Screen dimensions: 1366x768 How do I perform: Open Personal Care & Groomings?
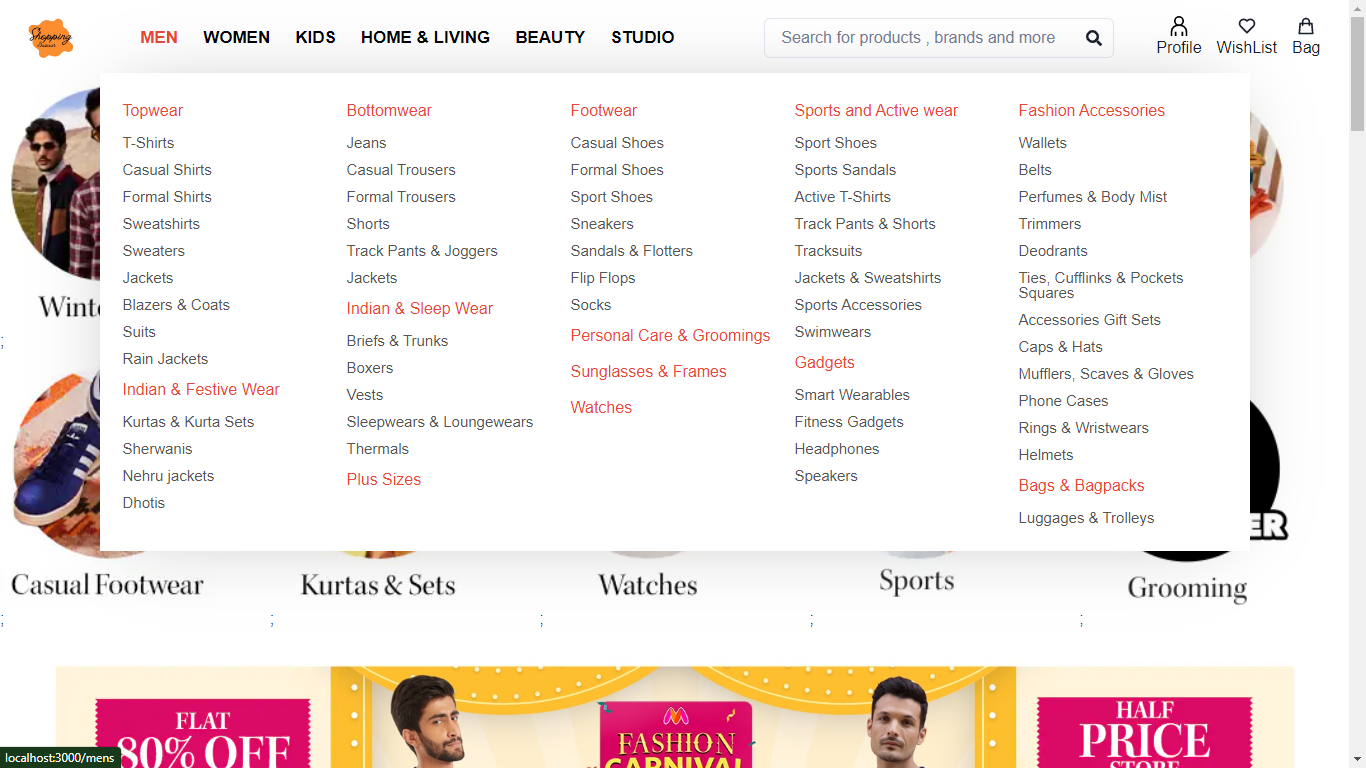tap(670, 336)
